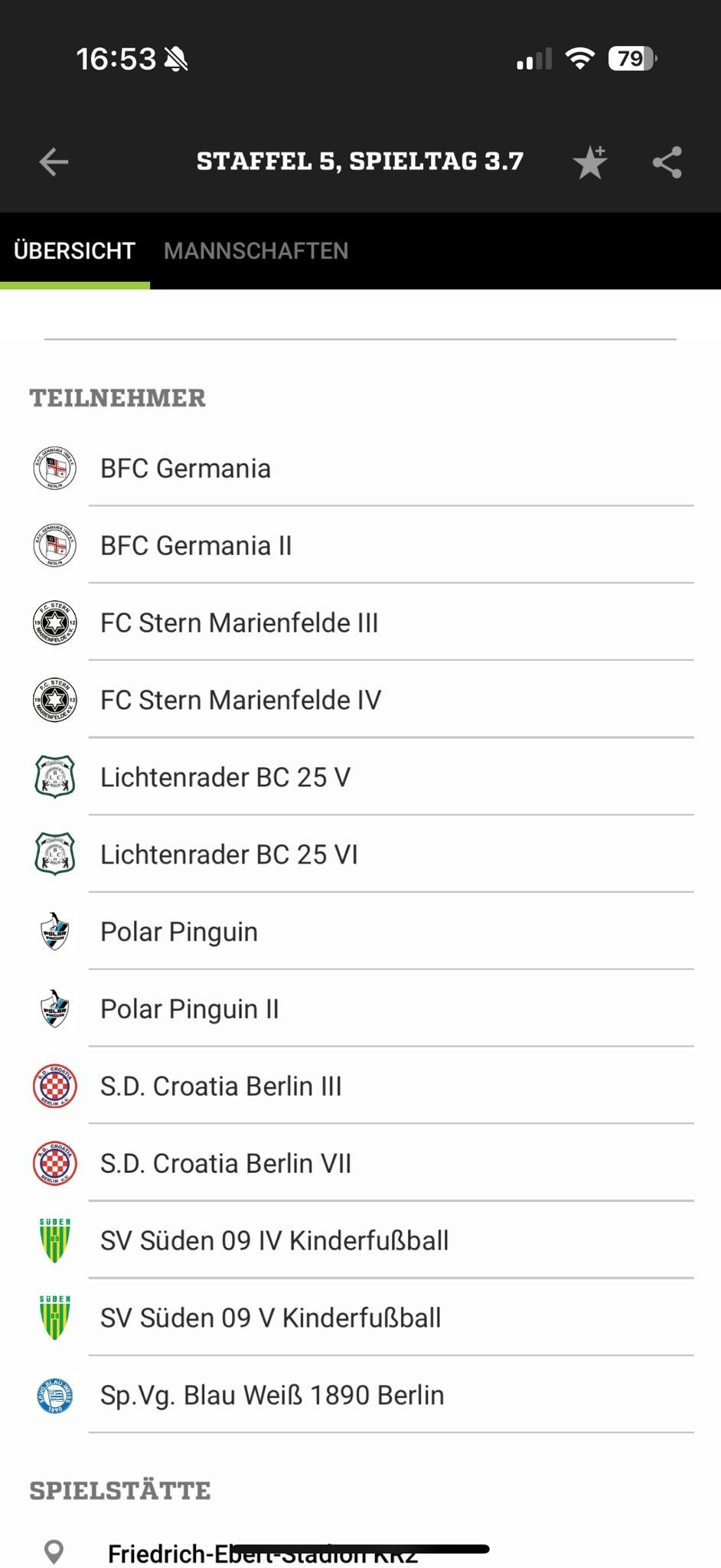Open Lichtenrader BC 25 VI team
721x1568 pixels.
pos(229,854)
